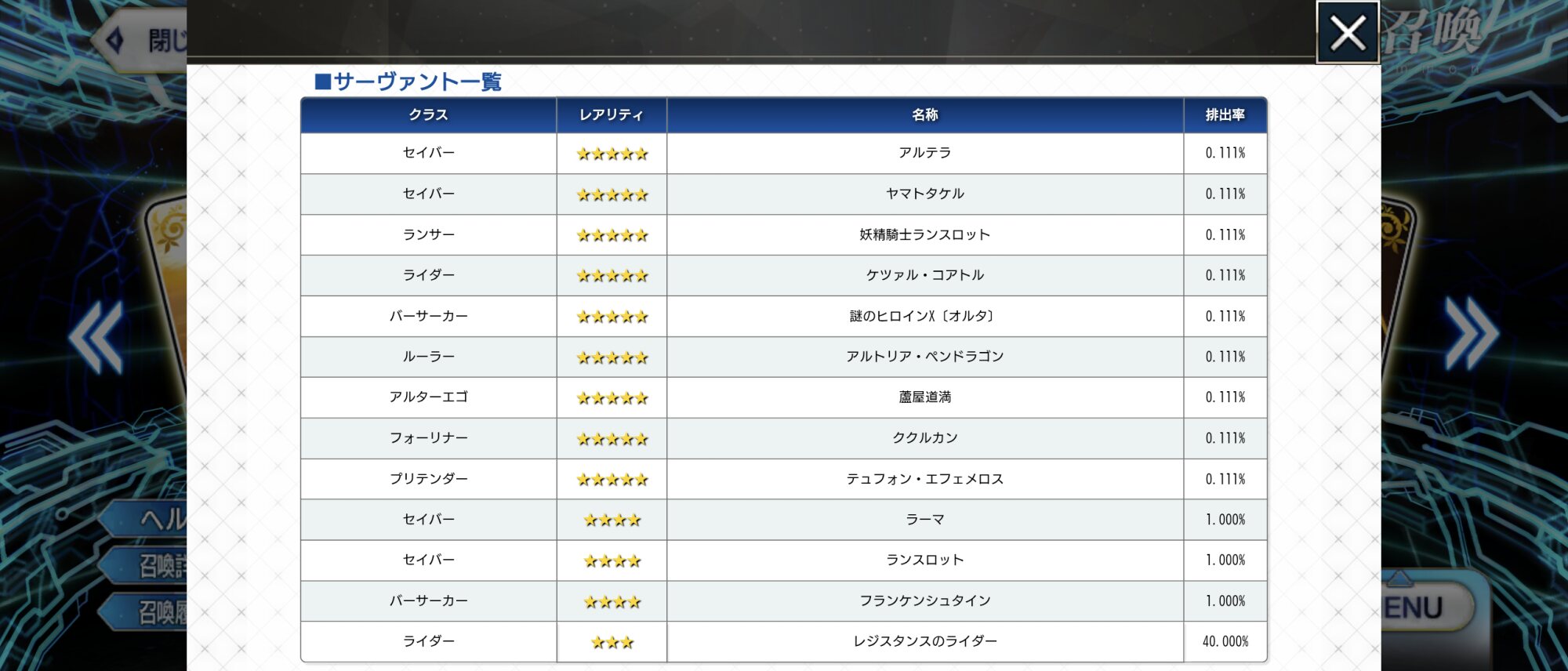Go to next summon banner with right arrows
The image size is (1568, 671).
(1471, 334)
